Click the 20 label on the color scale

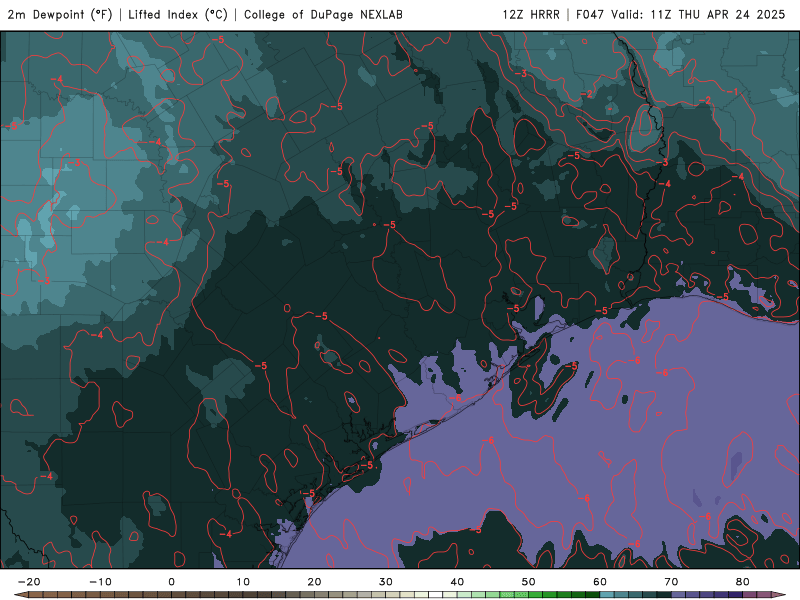coord(314,582)
